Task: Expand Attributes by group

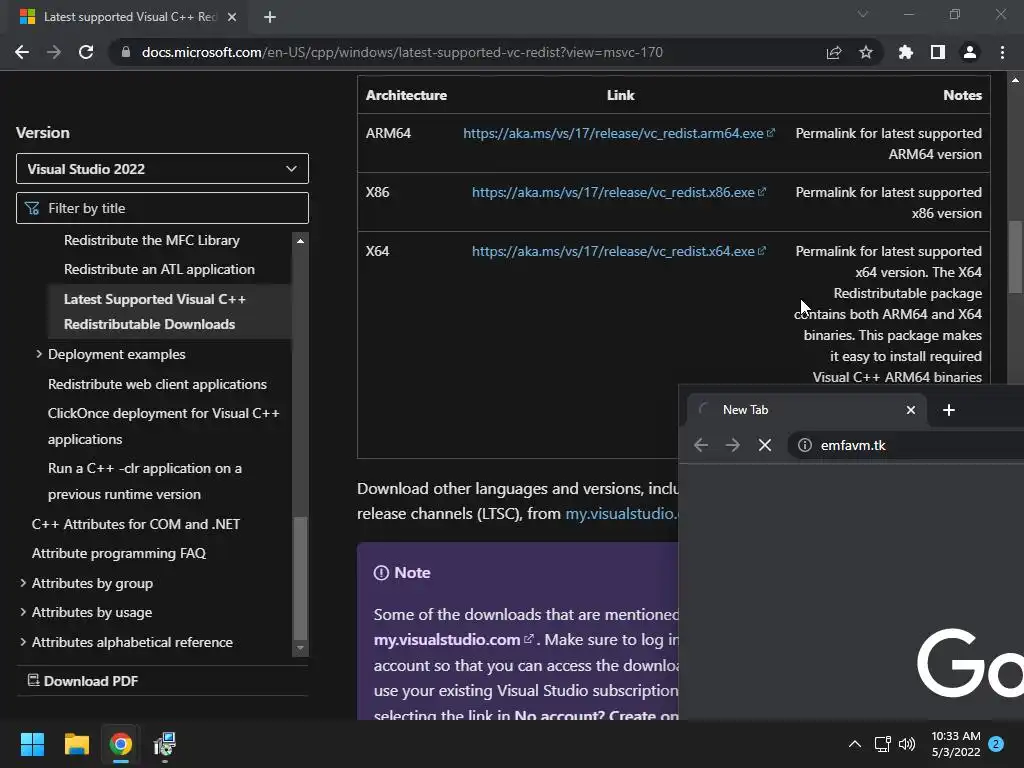Action: 23,583
